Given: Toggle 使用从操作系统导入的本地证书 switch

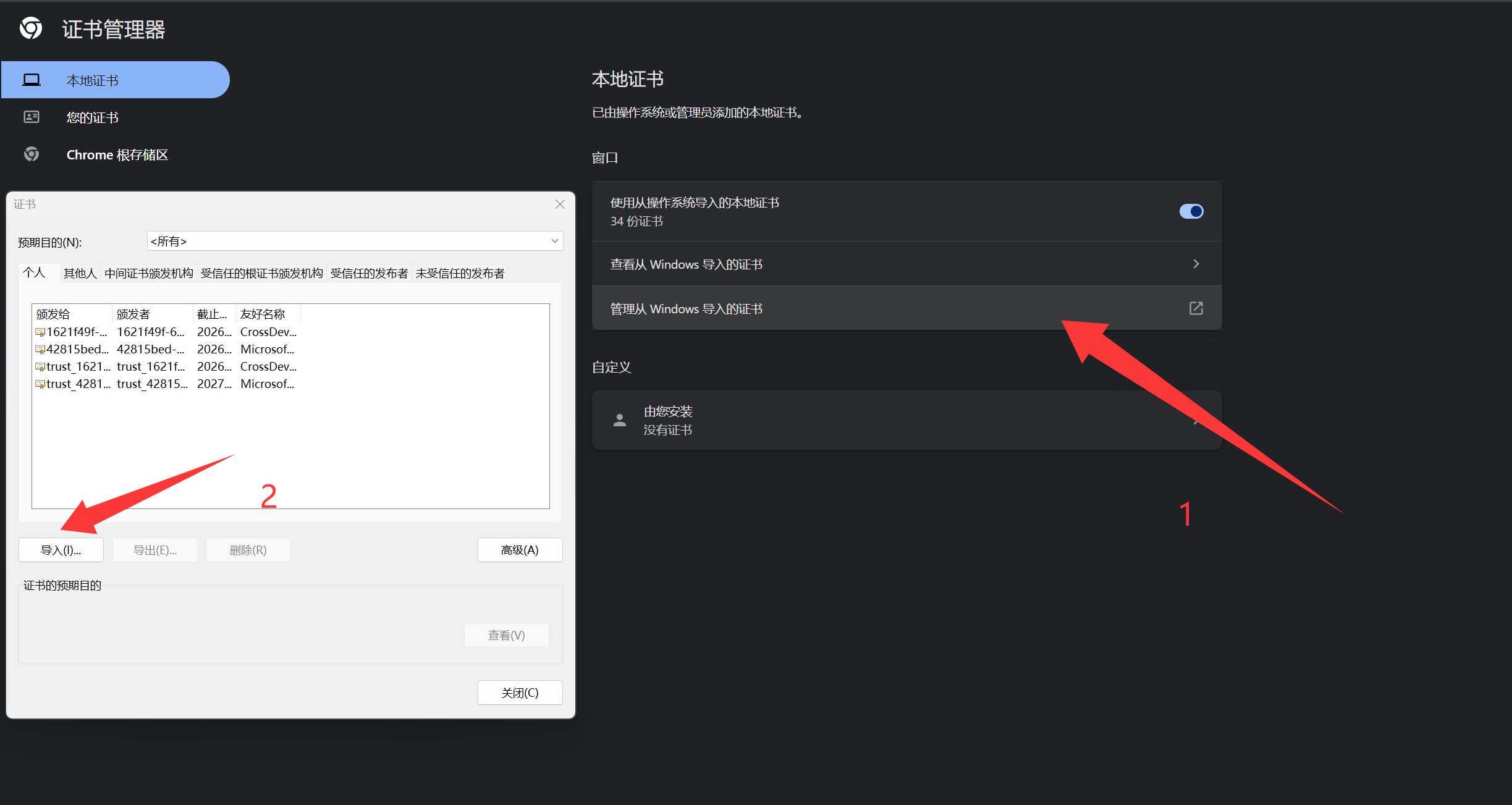Looking at the screenshot, I should click(1191, 211).
